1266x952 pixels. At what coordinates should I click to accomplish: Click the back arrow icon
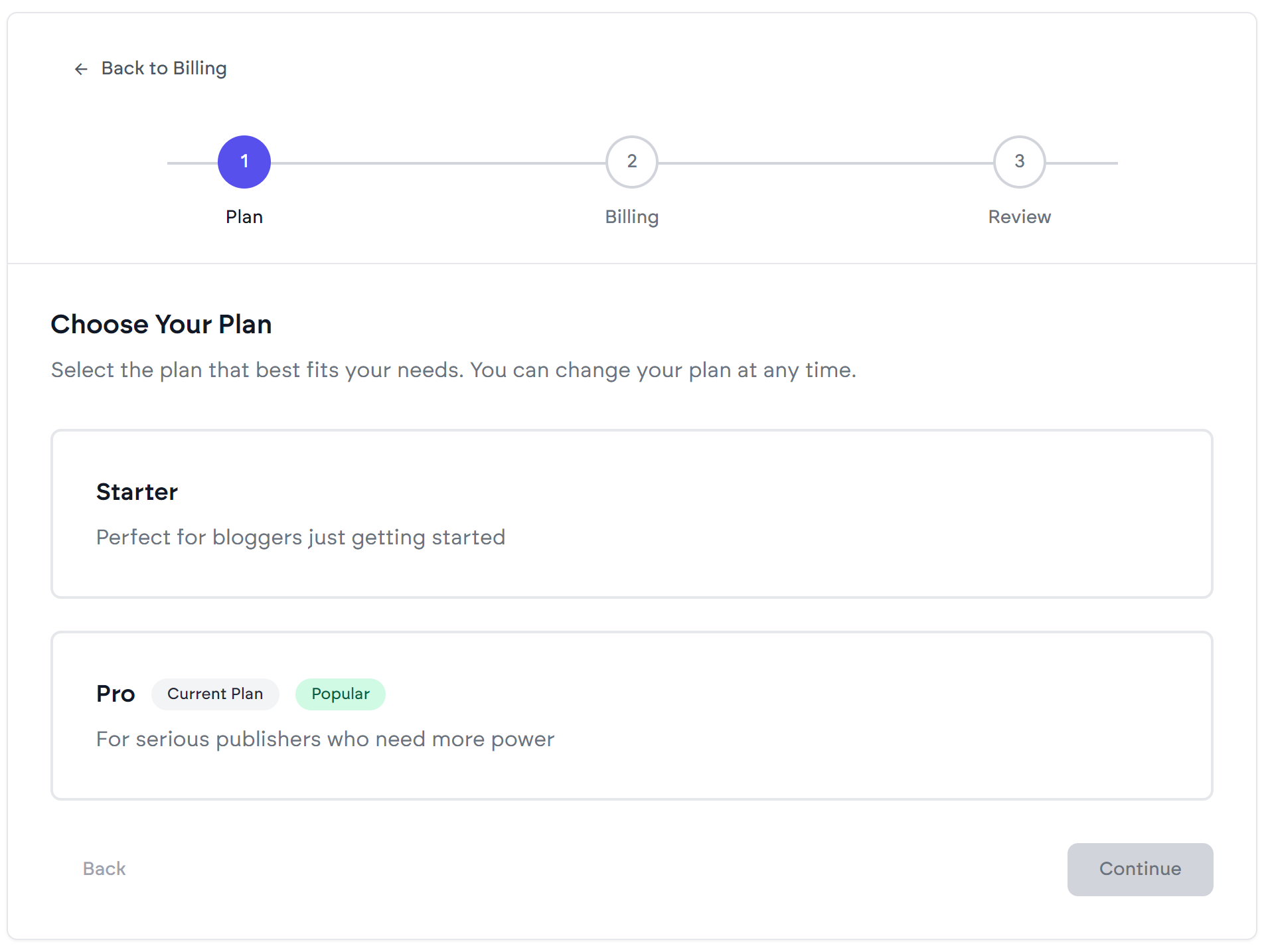click(x=81, y=69)
